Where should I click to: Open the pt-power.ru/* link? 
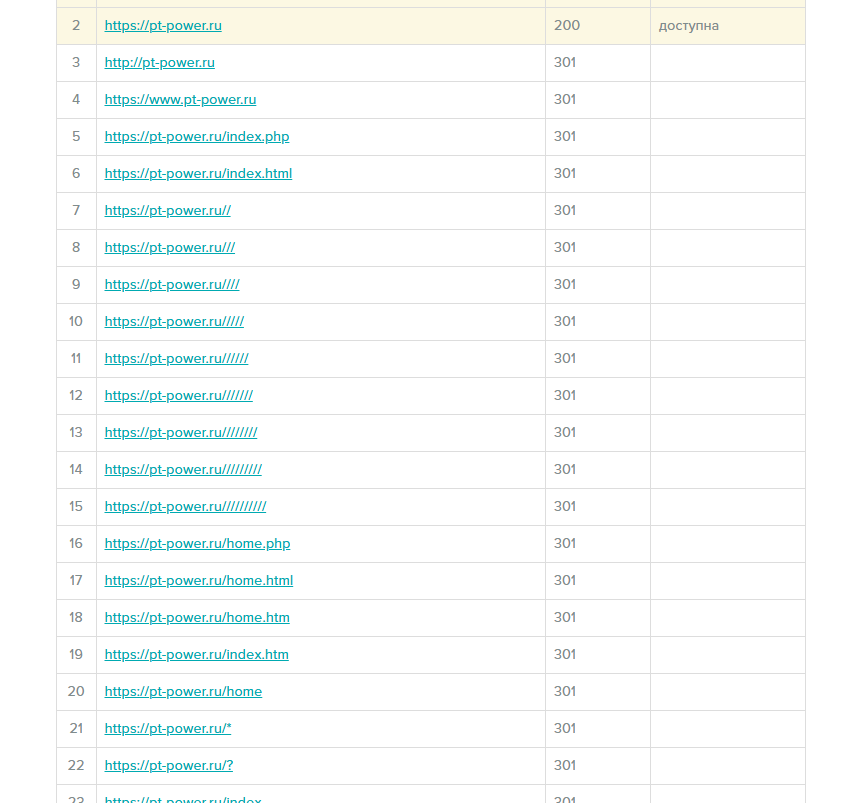(168, 729)
